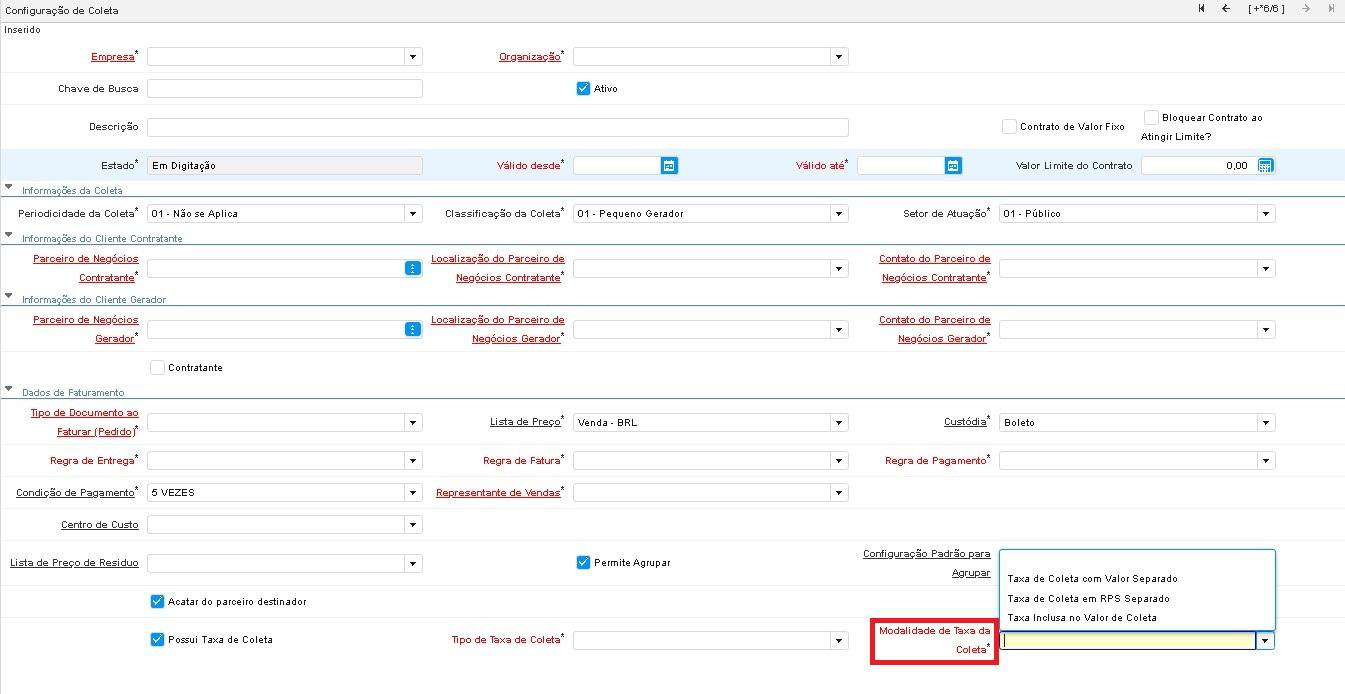Viewport: 1345px width, 694px height.
Task: Choose Taxa Inclusa no Valor de Coleta
Action: (1081, 617)
